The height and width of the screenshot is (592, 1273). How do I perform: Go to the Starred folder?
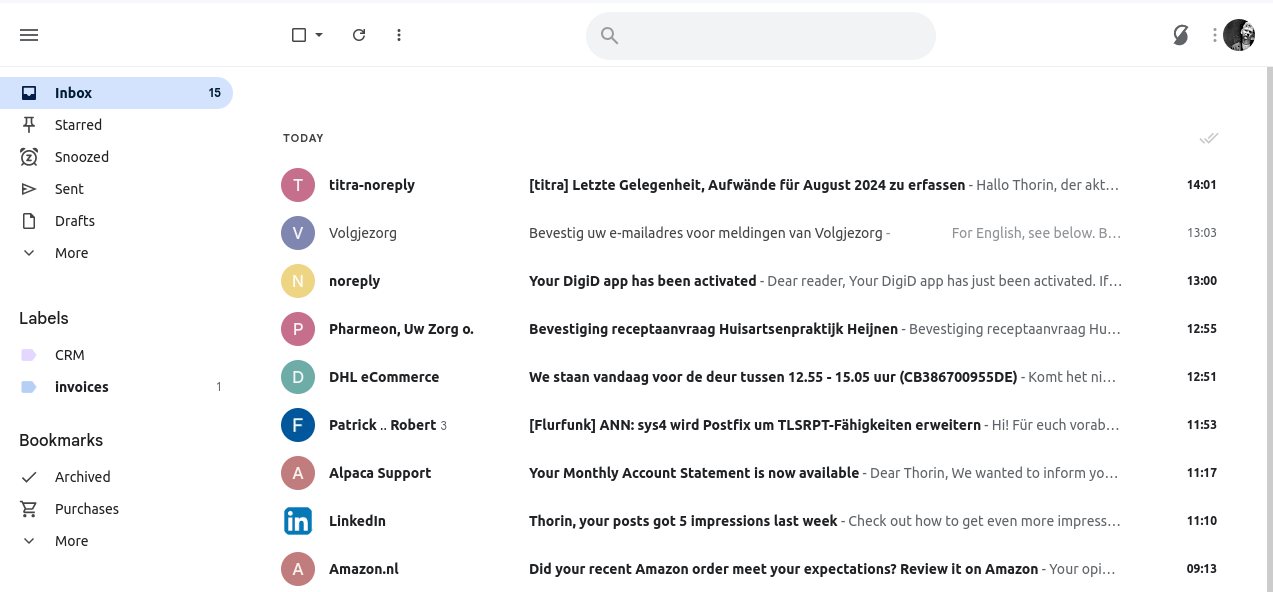tap(78, 125)
